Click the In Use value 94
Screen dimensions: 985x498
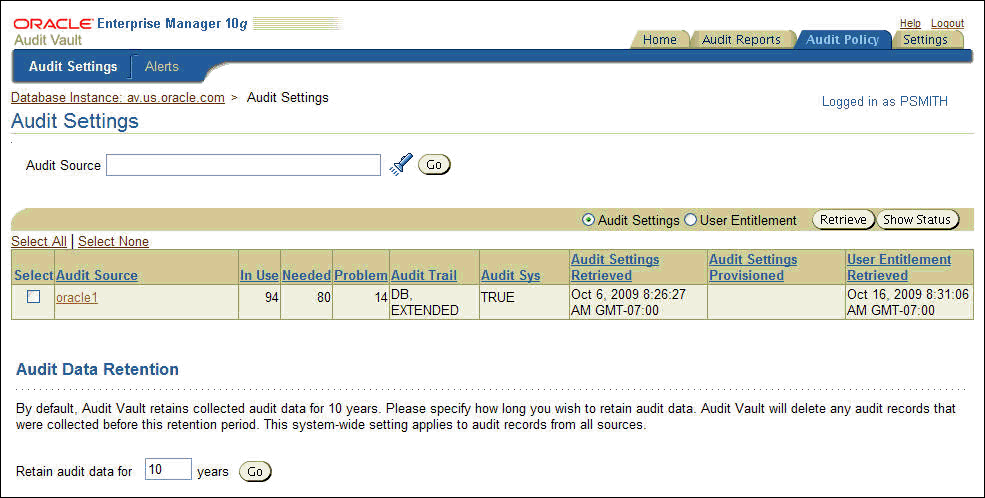click(x=271, y=297)
